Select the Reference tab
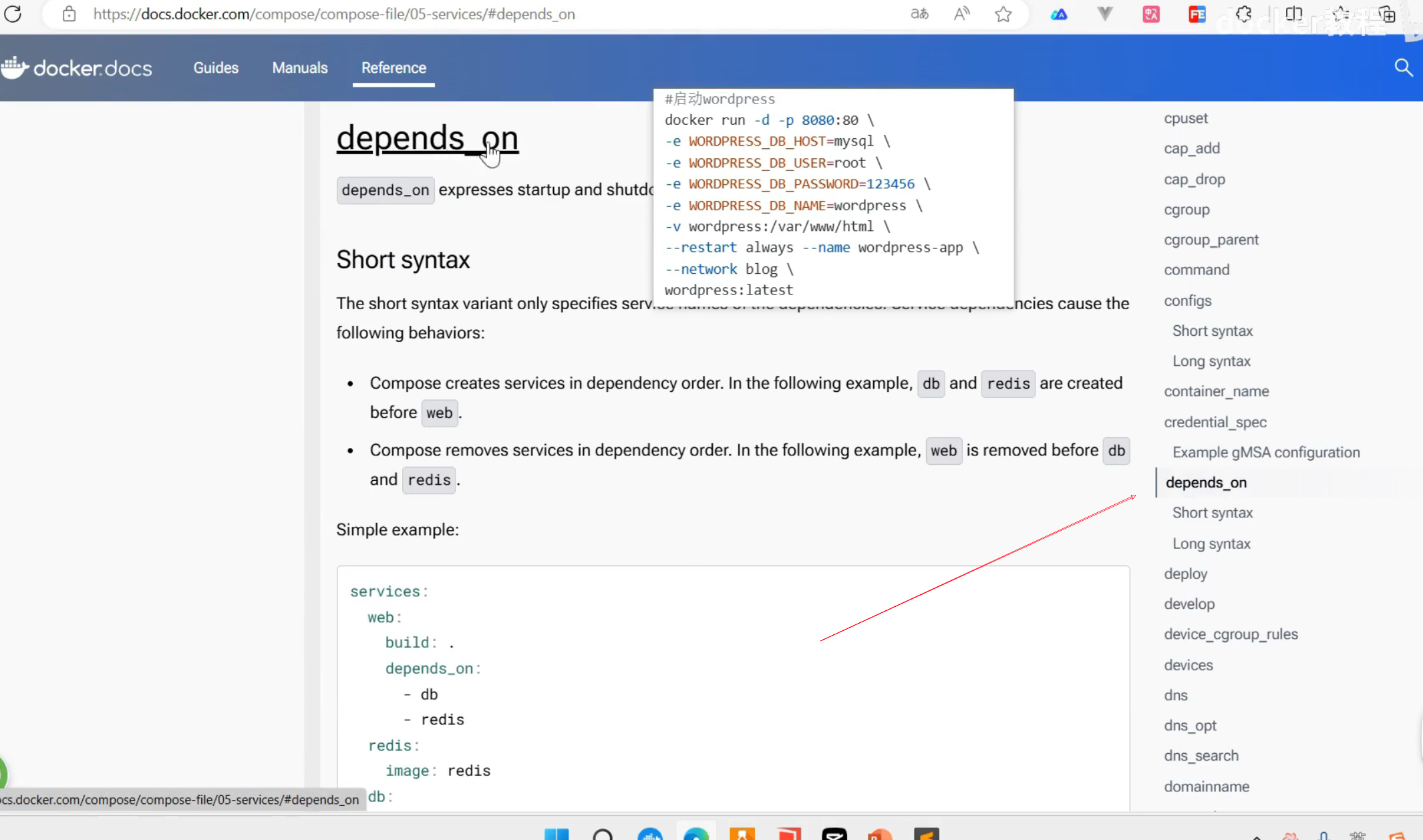1423x840 pixels. [x=393, y=67]
